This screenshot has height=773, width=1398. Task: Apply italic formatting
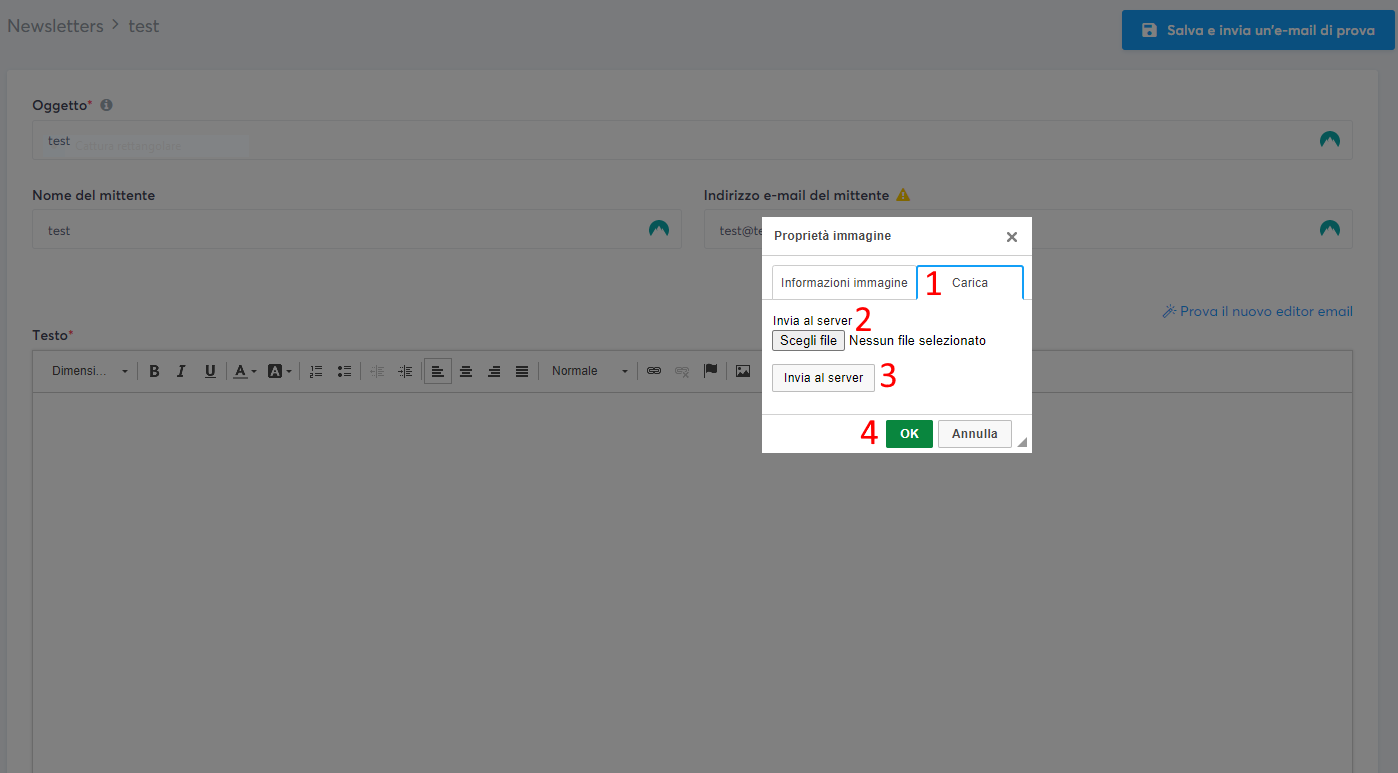tap(181, 370)
